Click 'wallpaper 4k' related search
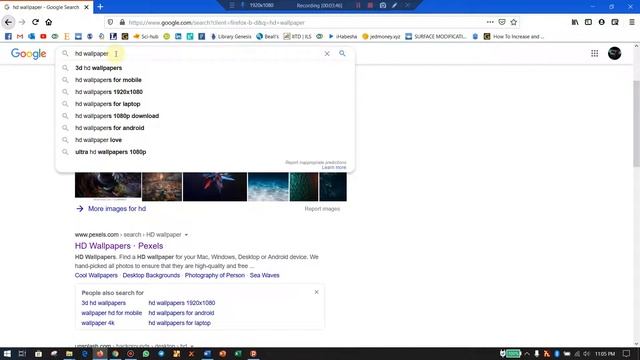 [x=98, y=323]
